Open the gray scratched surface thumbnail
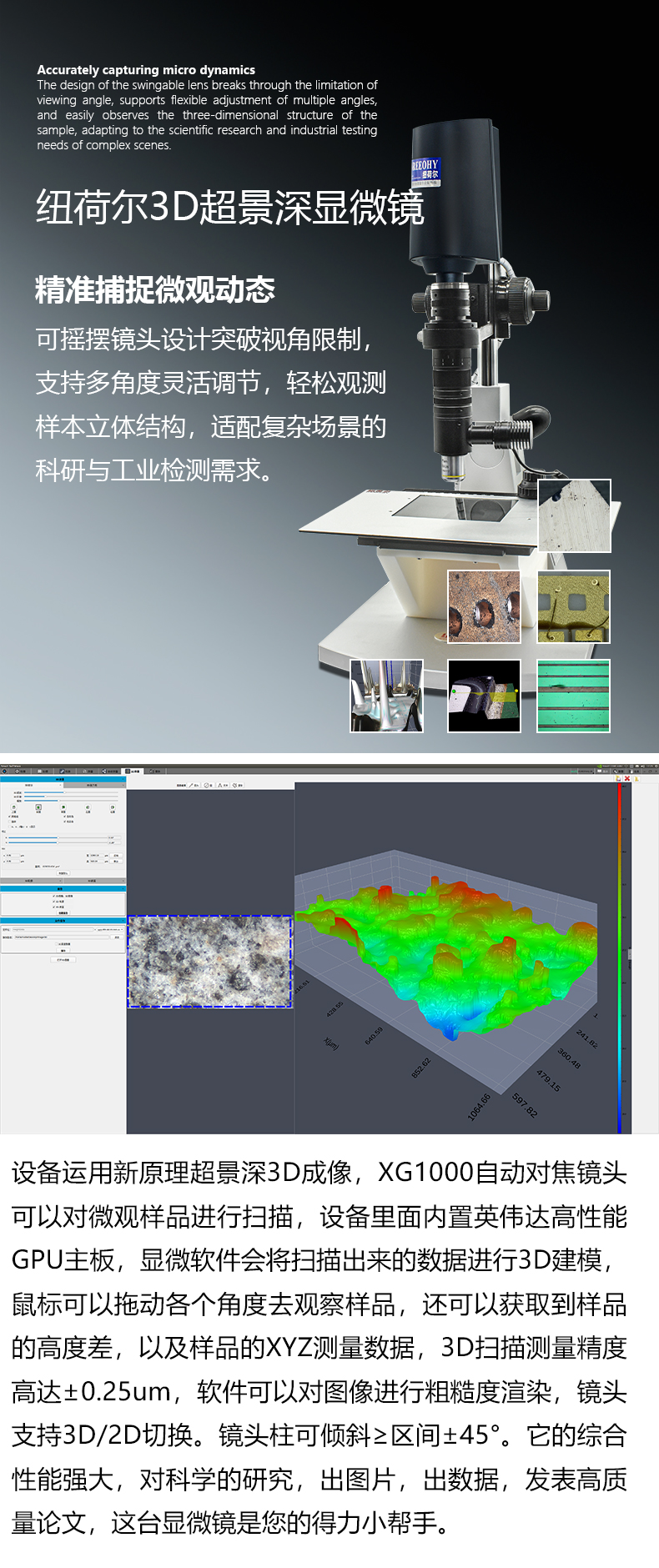The image size is (659, 1568). tap(574, 515)
